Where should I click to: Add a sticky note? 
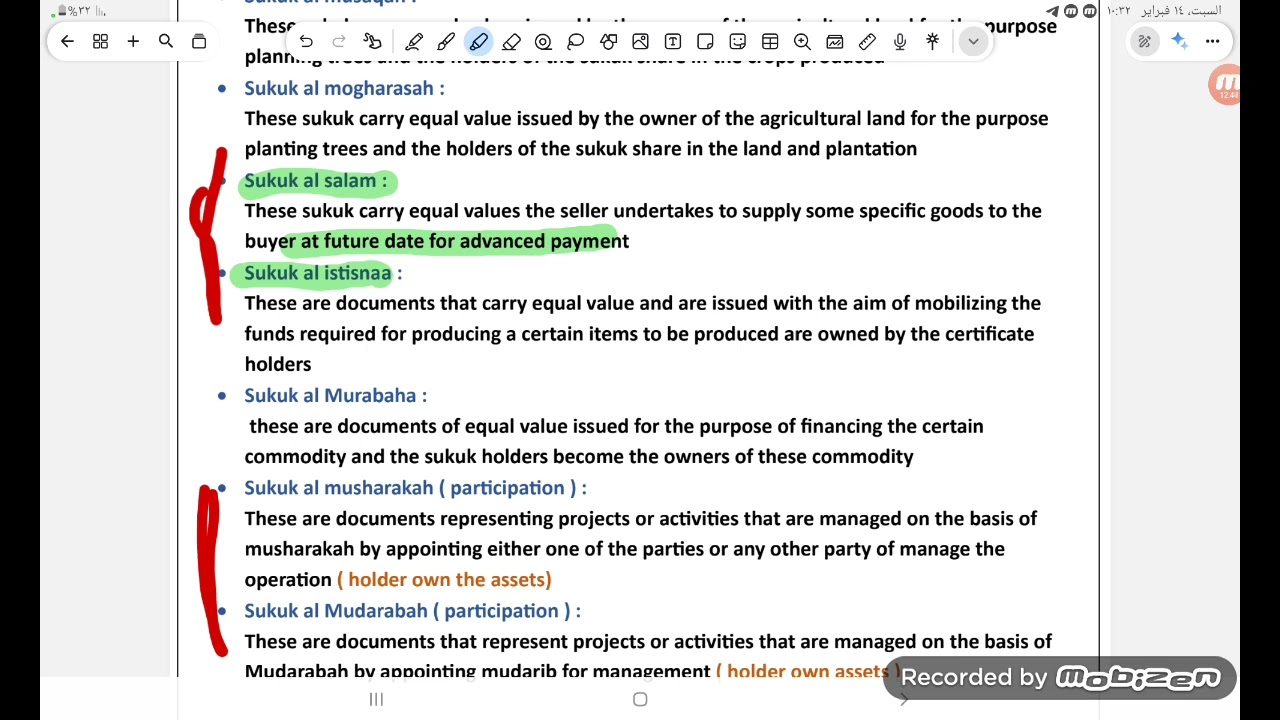(705, 41)
